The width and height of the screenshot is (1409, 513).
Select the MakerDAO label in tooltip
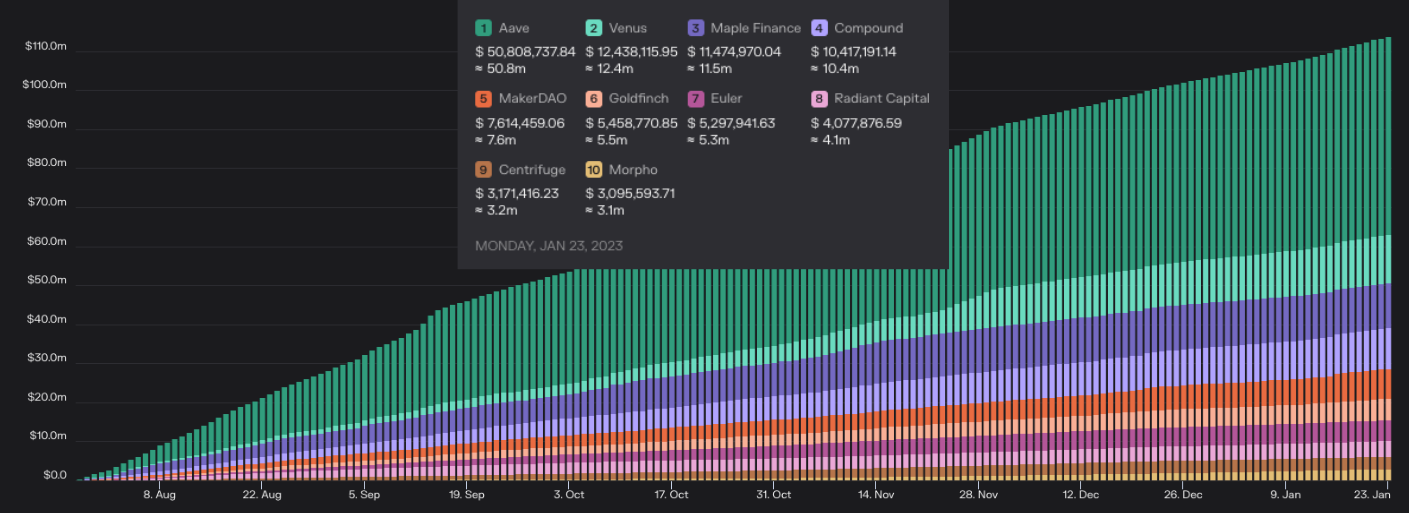click(532, 99)
